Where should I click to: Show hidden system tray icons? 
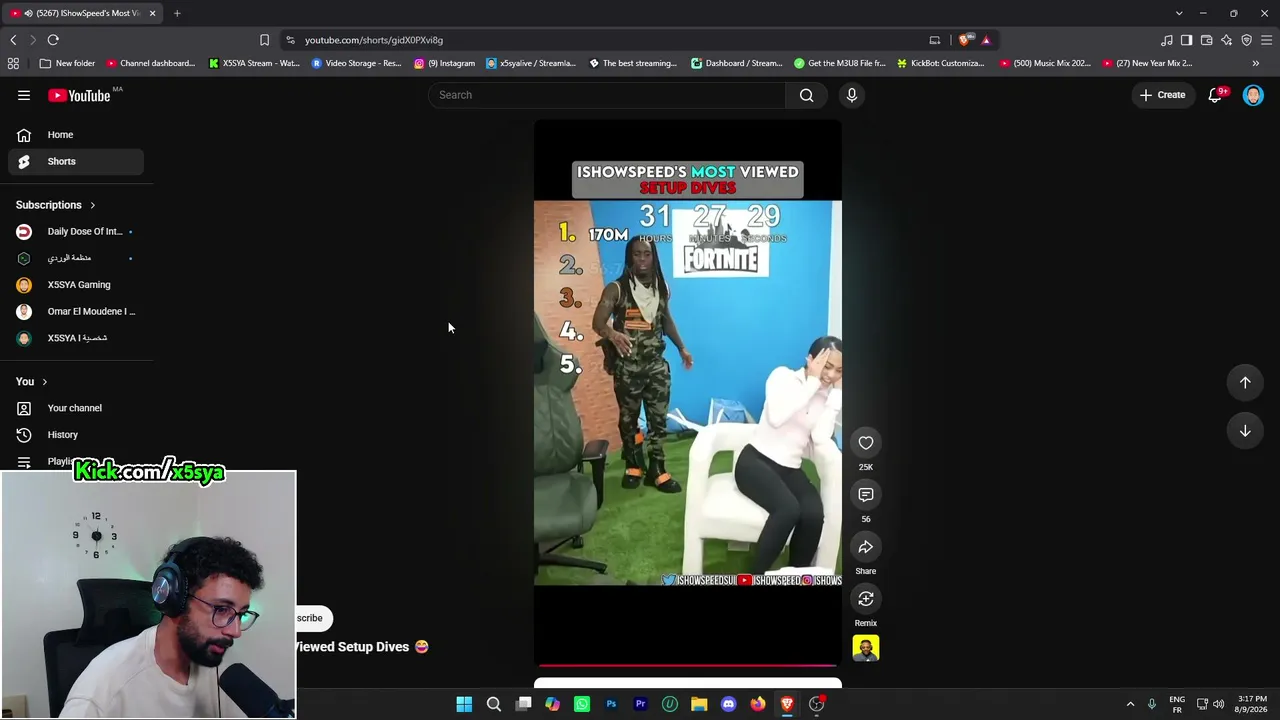(x=1131, y=704)
